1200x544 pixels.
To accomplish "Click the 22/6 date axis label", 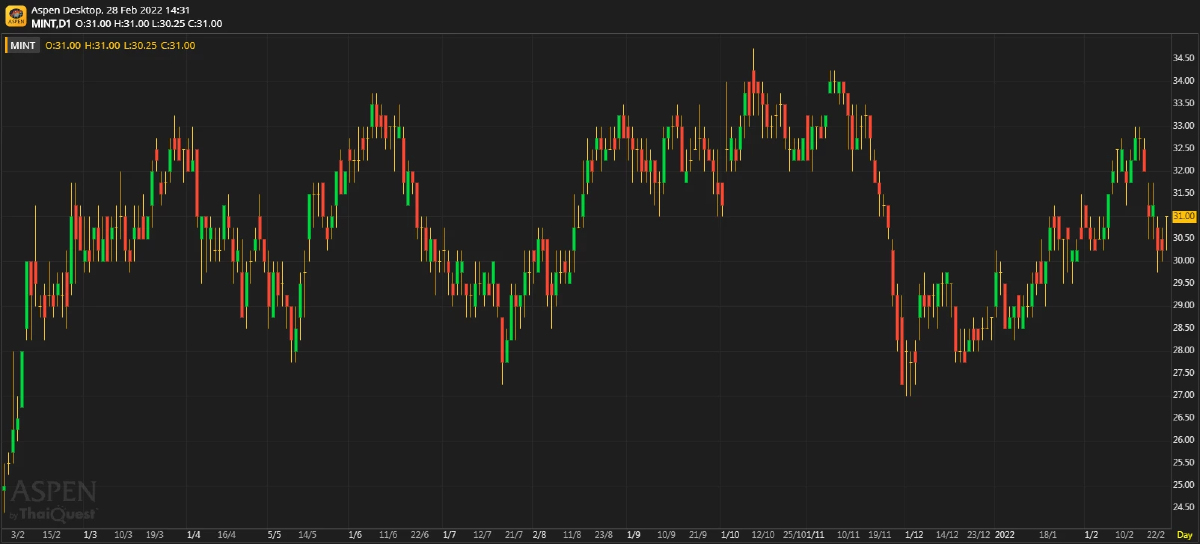I will 420,535.
